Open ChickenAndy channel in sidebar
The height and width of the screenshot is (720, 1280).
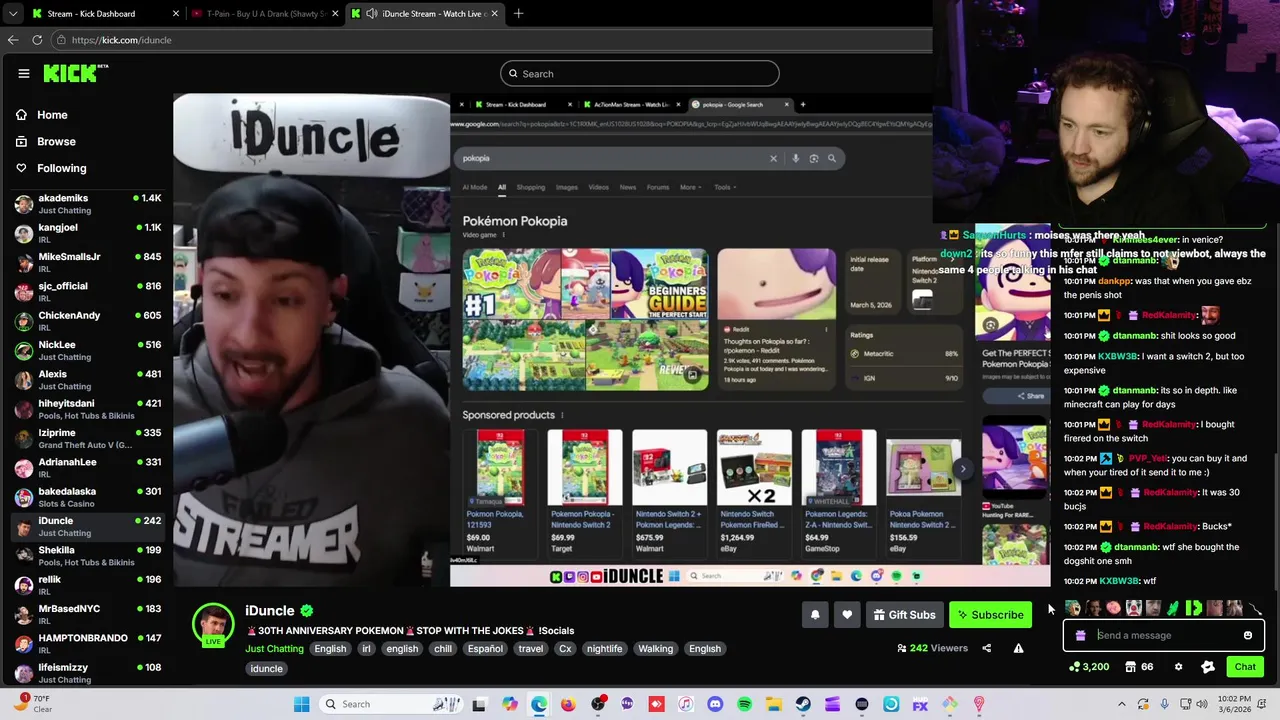(x=88, y=321)
